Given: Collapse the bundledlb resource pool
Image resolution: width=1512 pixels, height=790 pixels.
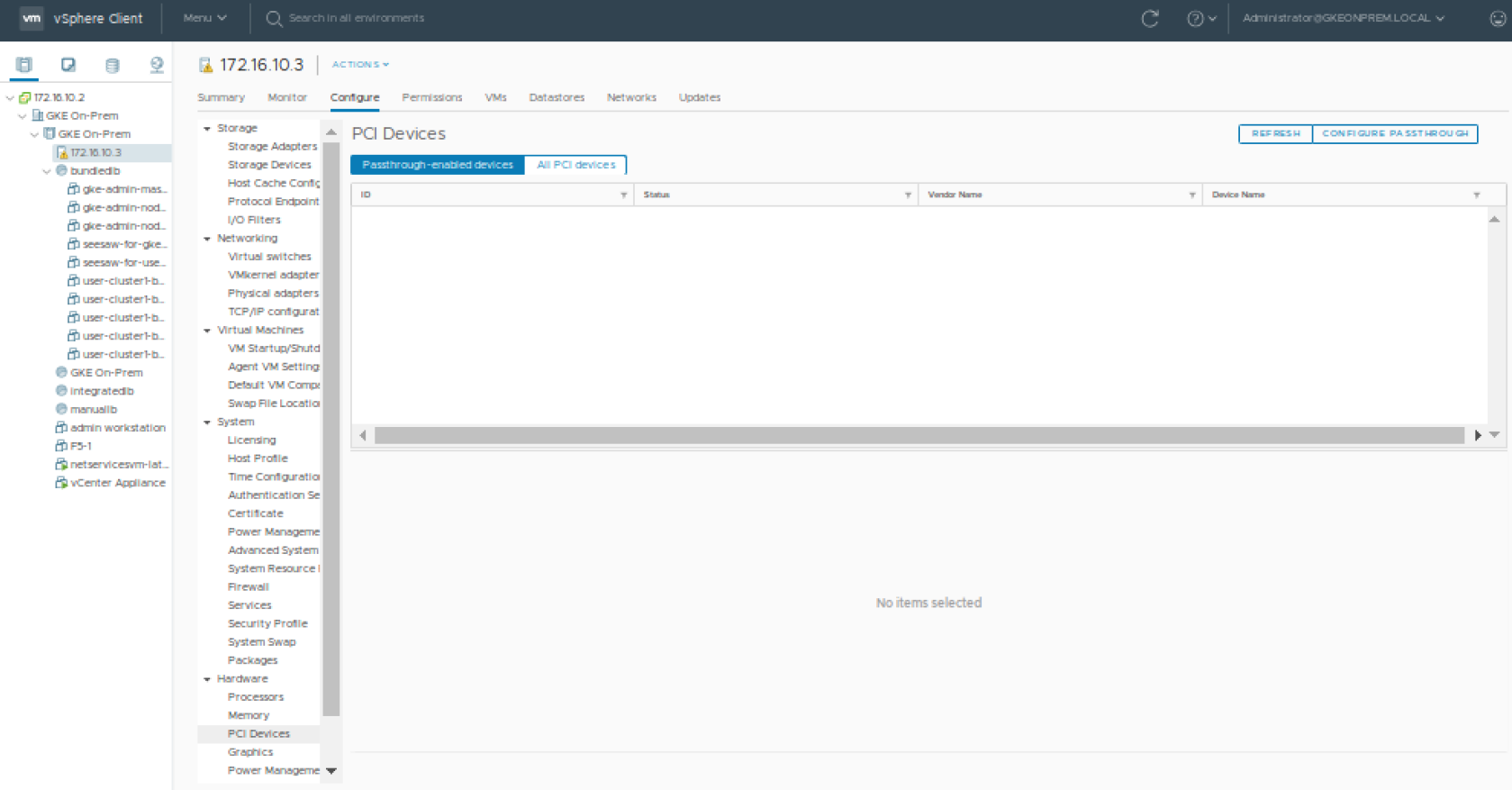Looking at the screenshot, I should pos(47,171).
